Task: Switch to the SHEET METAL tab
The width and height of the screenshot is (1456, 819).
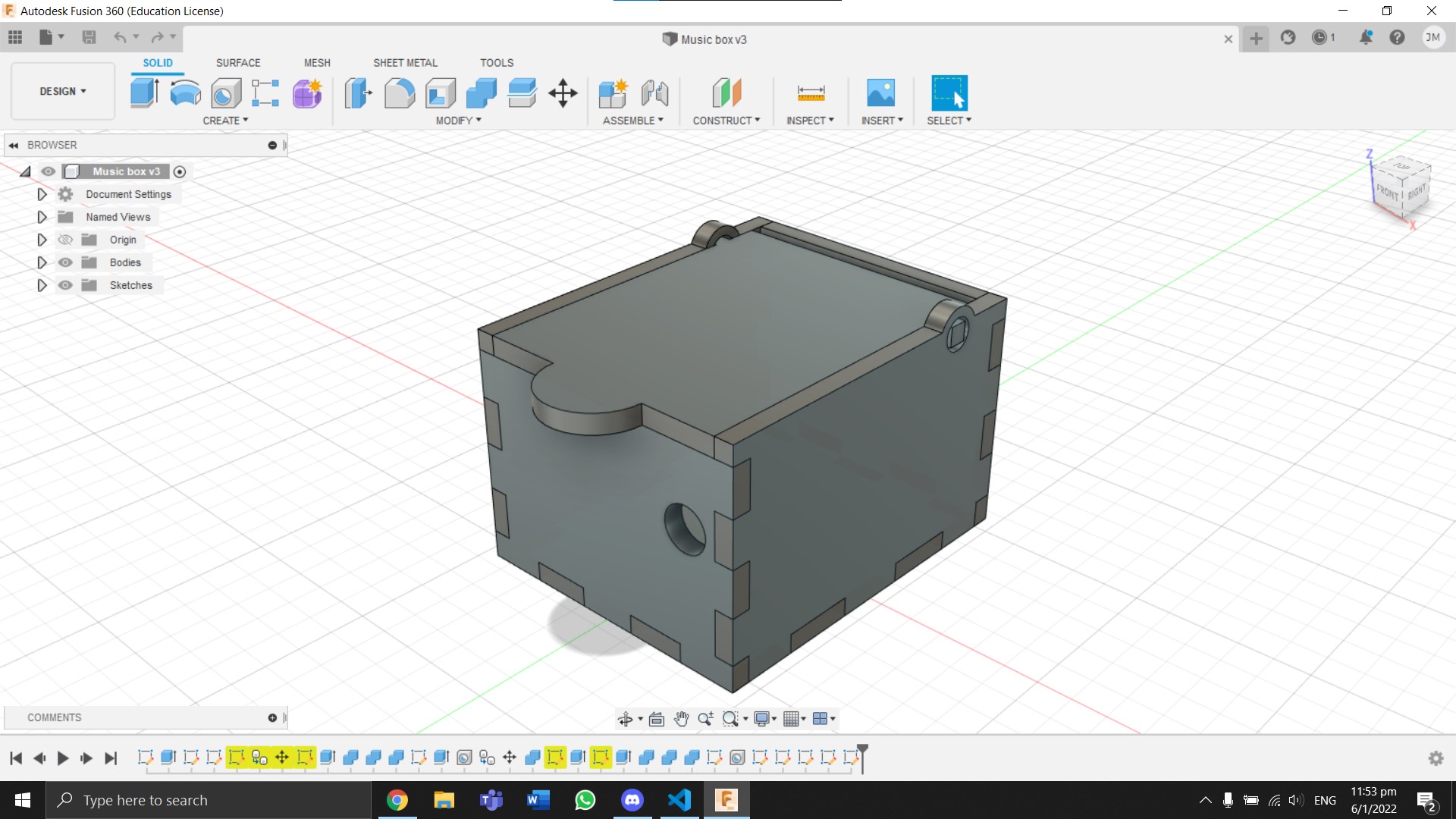Action: coord(405,63)
